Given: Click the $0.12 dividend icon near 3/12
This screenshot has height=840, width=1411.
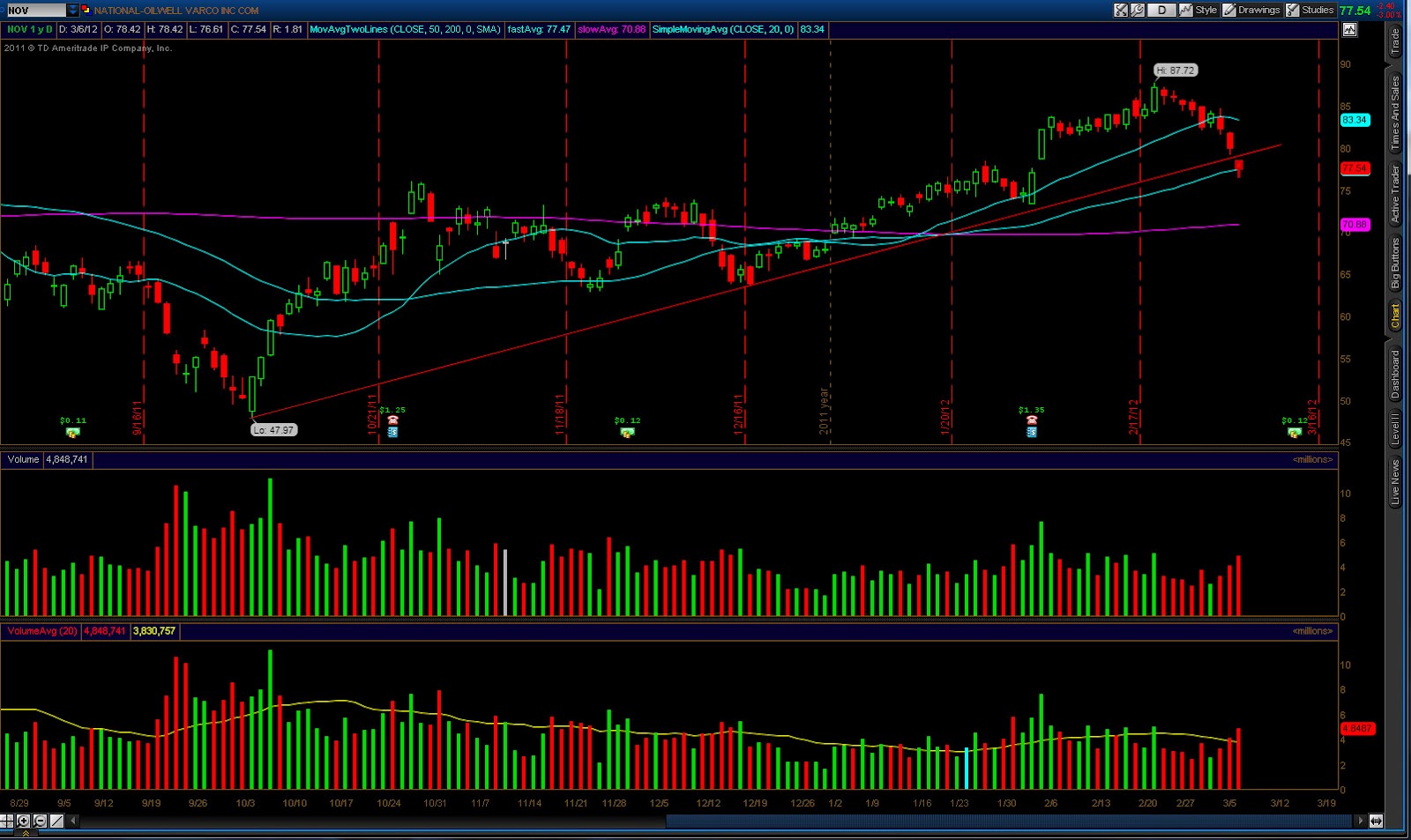Looking at the screenshot, I should (1294, 433).
